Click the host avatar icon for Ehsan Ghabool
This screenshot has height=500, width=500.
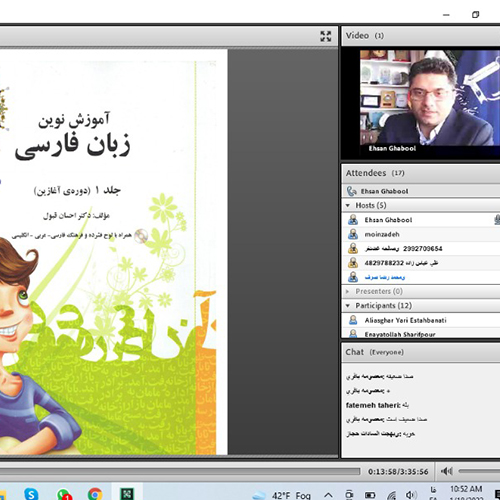coord(353,220)
